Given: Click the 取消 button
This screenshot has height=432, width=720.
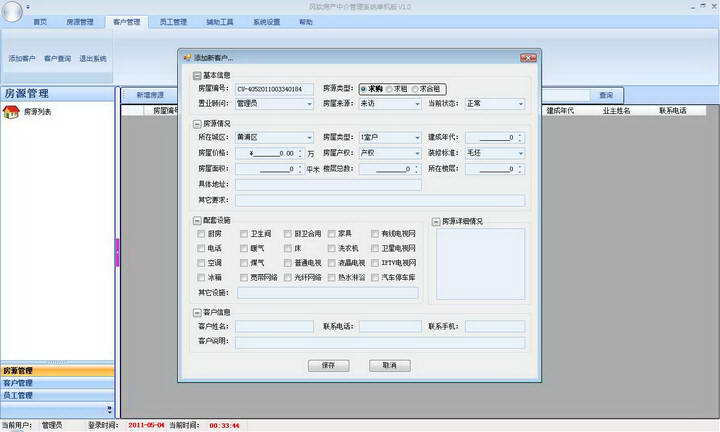Looking at the screenshot, I should pos(389,365).
